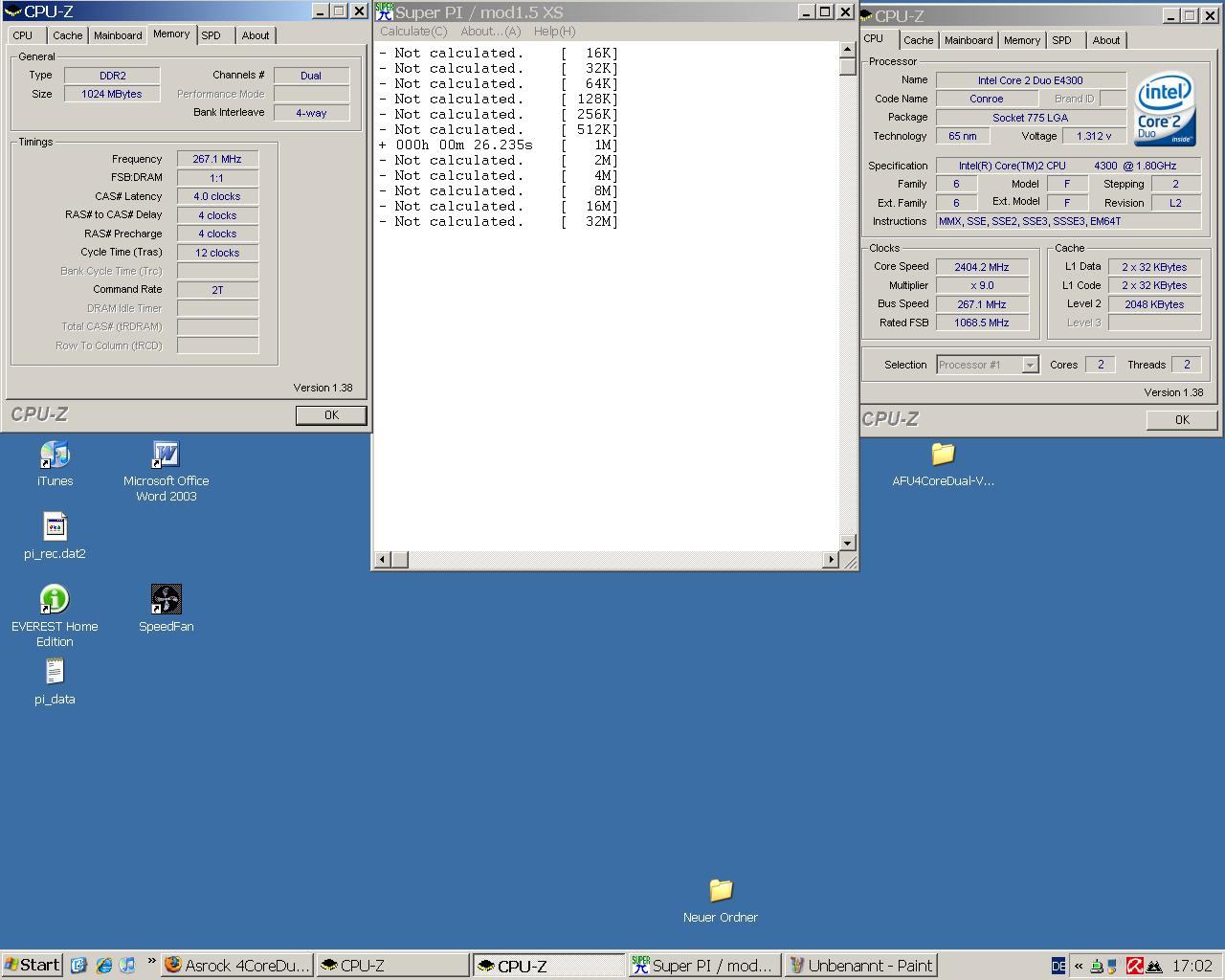The width and height of the screenshot is (1225, 980).
Task: Switch to Cache tab in right CPU-Z
Action: click(918, 40)
